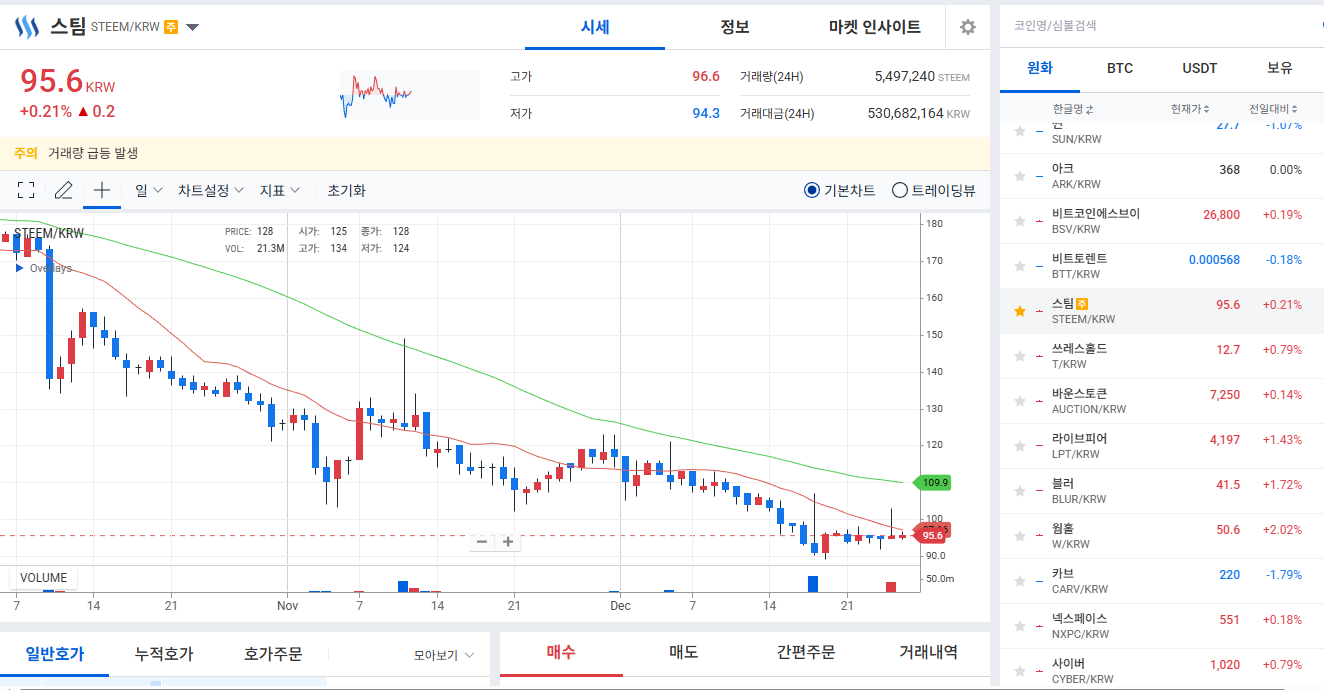Open the 지표 indicators dropdown
The width and height of the screenshot is (1324, 690).
tap(279, 190)
